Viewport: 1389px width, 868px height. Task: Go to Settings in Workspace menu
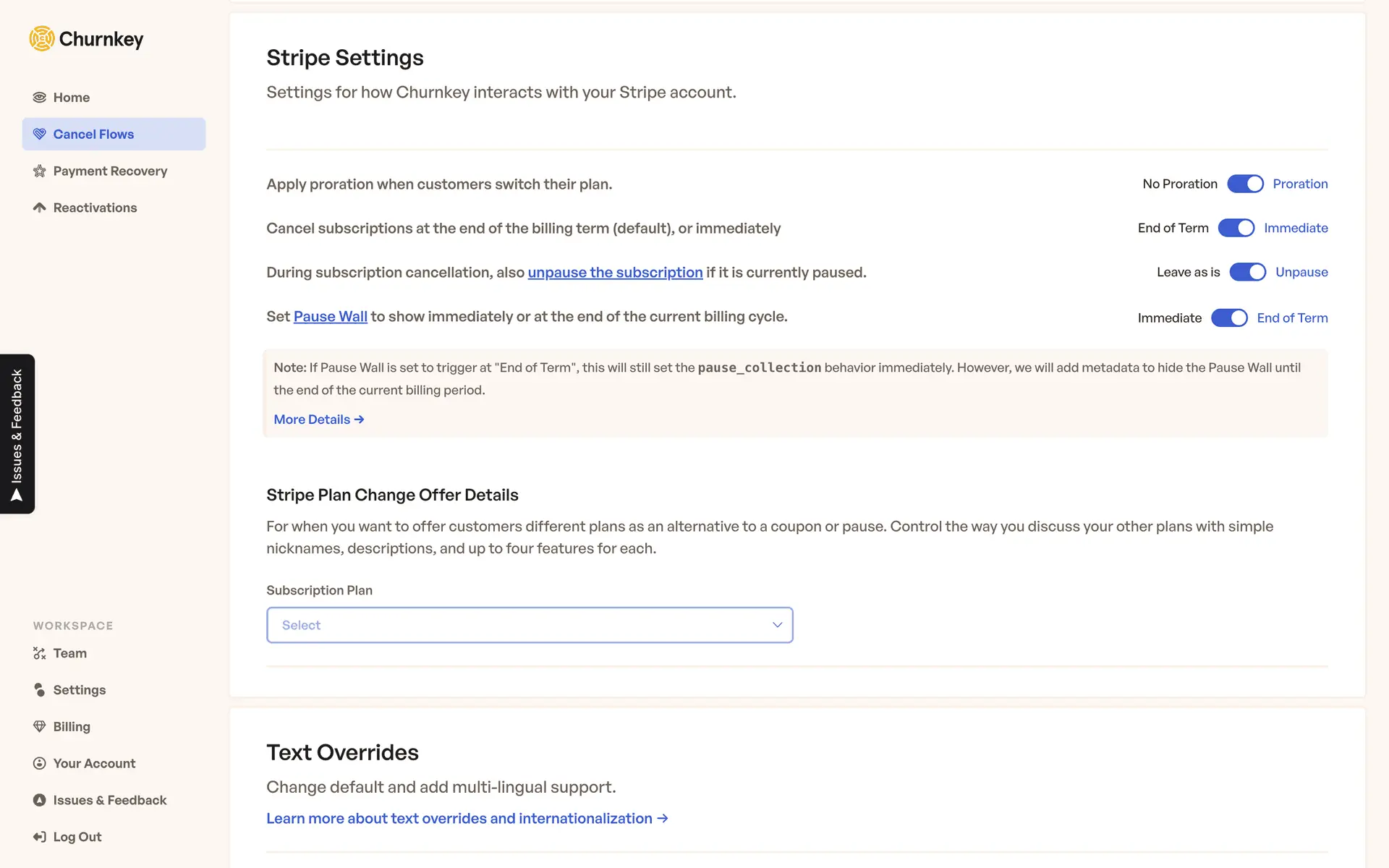[x=80, y=690]
